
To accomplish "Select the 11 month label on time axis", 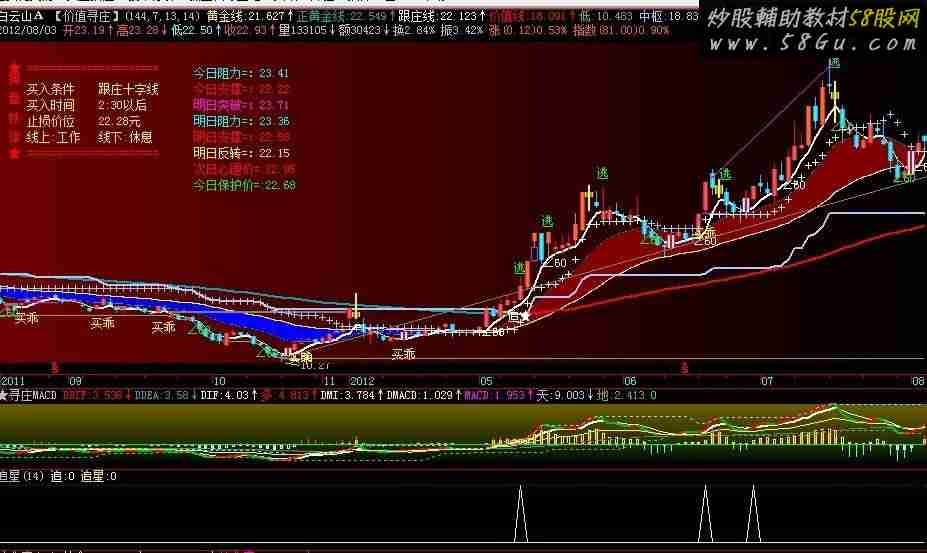I will point(329,381).
